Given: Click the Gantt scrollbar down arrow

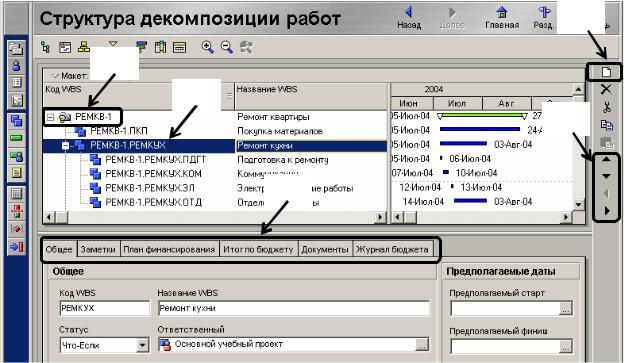Looking at the screenshot, I should point(578,204).
